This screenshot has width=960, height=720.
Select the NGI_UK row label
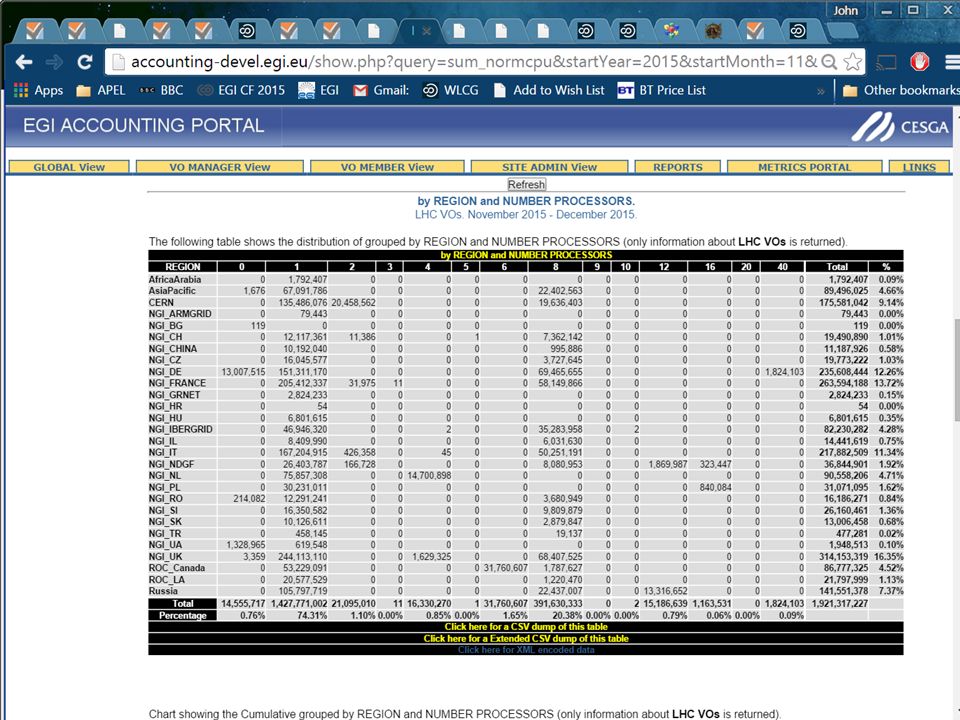tap(165, 557)
